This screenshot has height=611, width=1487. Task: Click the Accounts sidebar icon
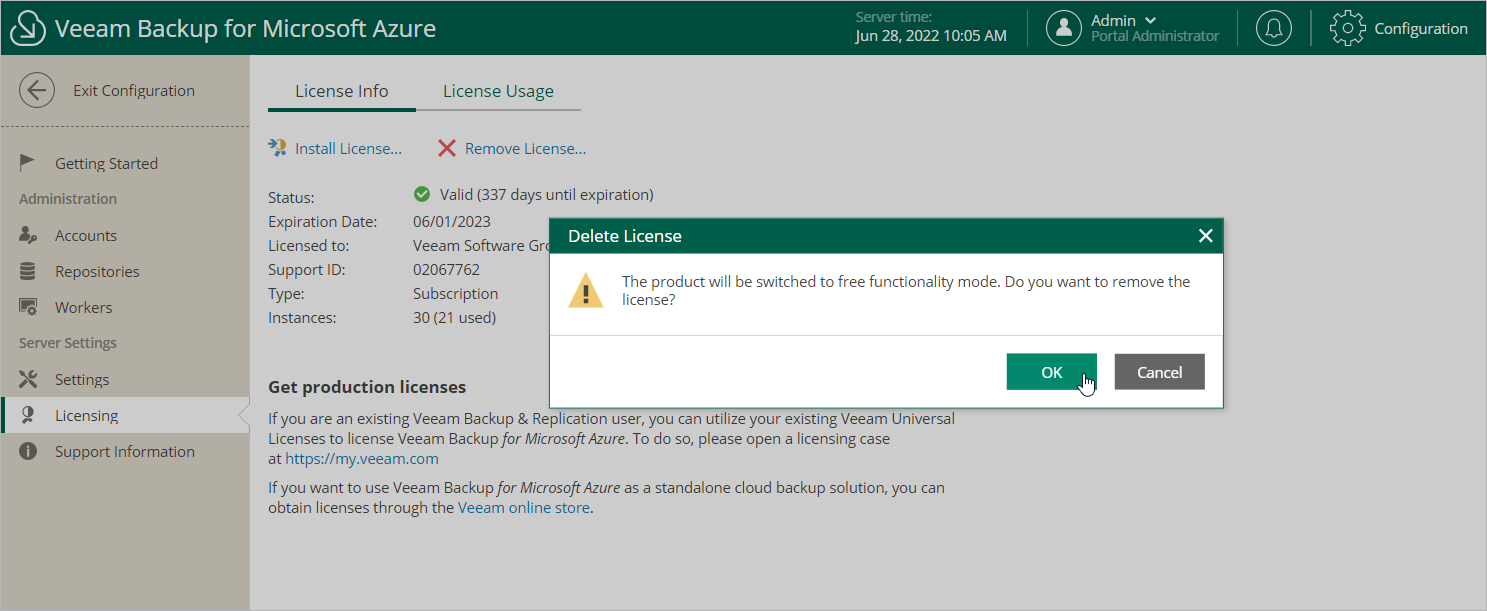click(x=28, y=235)
